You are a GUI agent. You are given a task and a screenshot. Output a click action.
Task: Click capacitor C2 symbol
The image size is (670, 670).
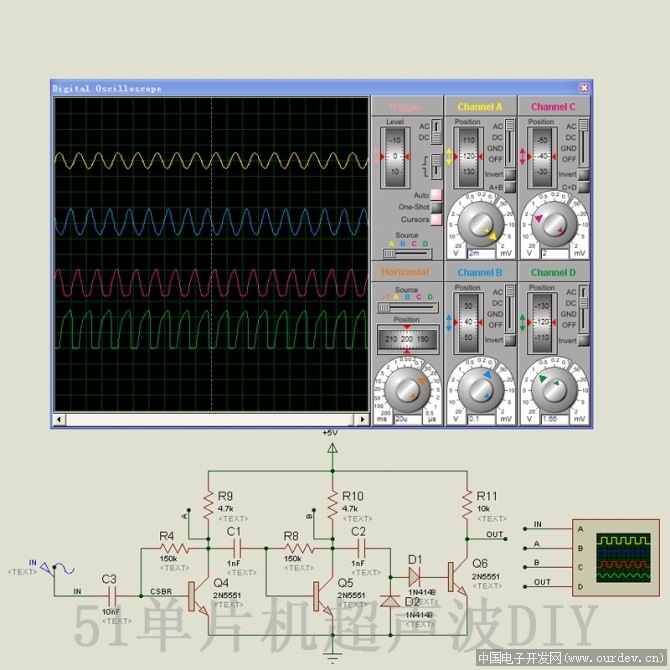361,548
